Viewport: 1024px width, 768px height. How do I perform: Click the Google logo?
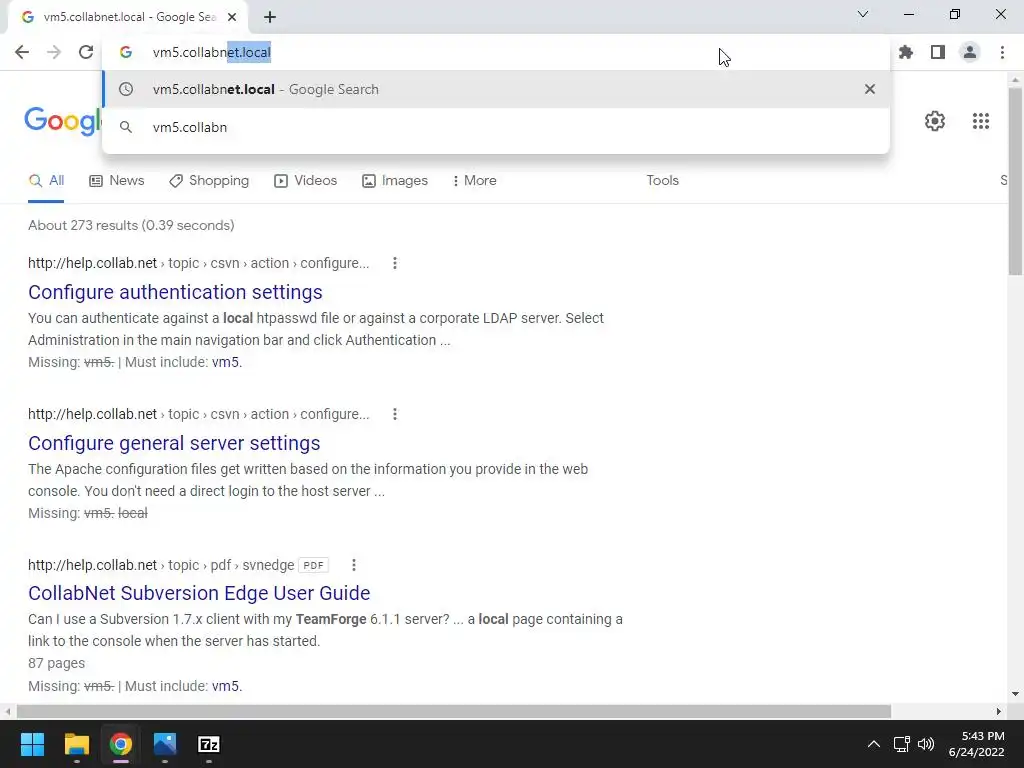(63, 121)
